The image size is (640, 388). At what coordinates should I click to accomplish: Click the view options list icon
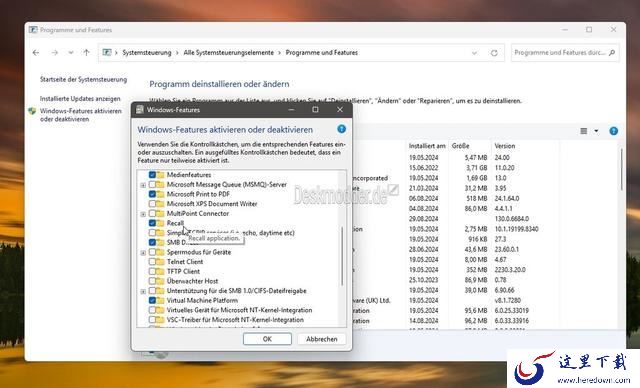tap(584, 131)
